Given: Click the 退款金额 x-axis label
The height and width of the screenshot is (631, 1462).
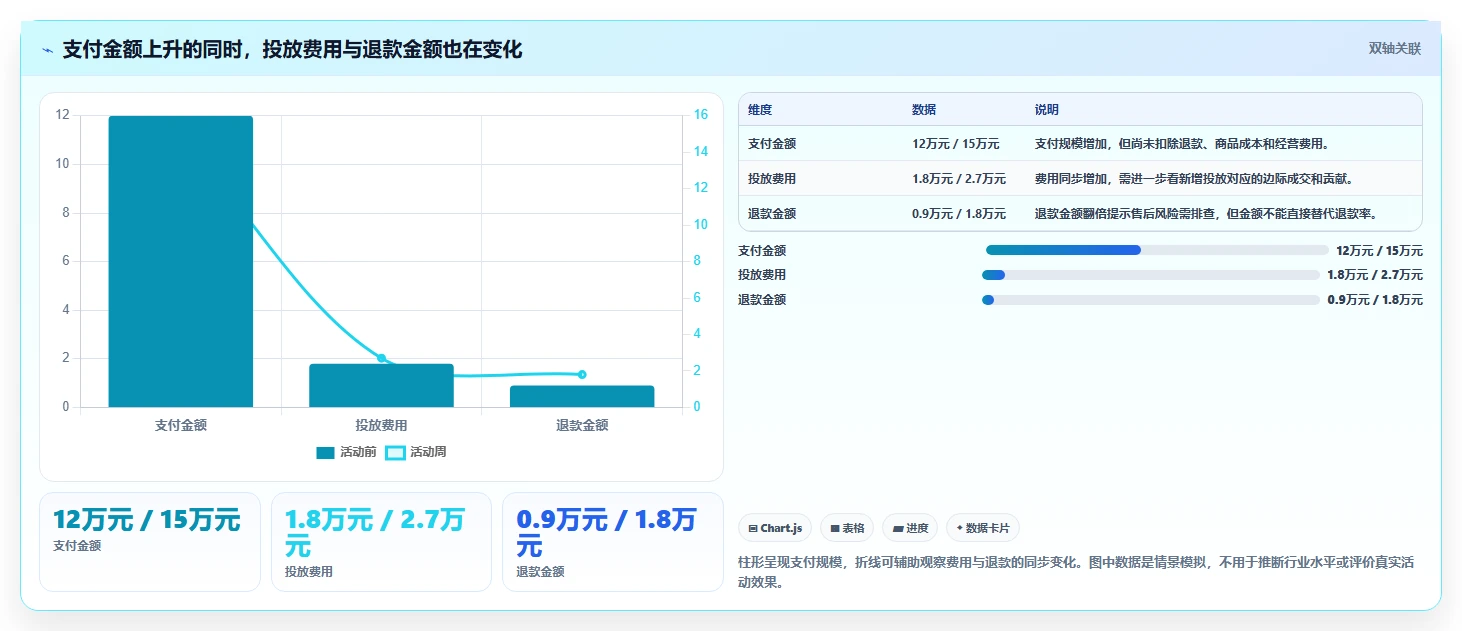Looking at the screenshot, I should 582,425.
